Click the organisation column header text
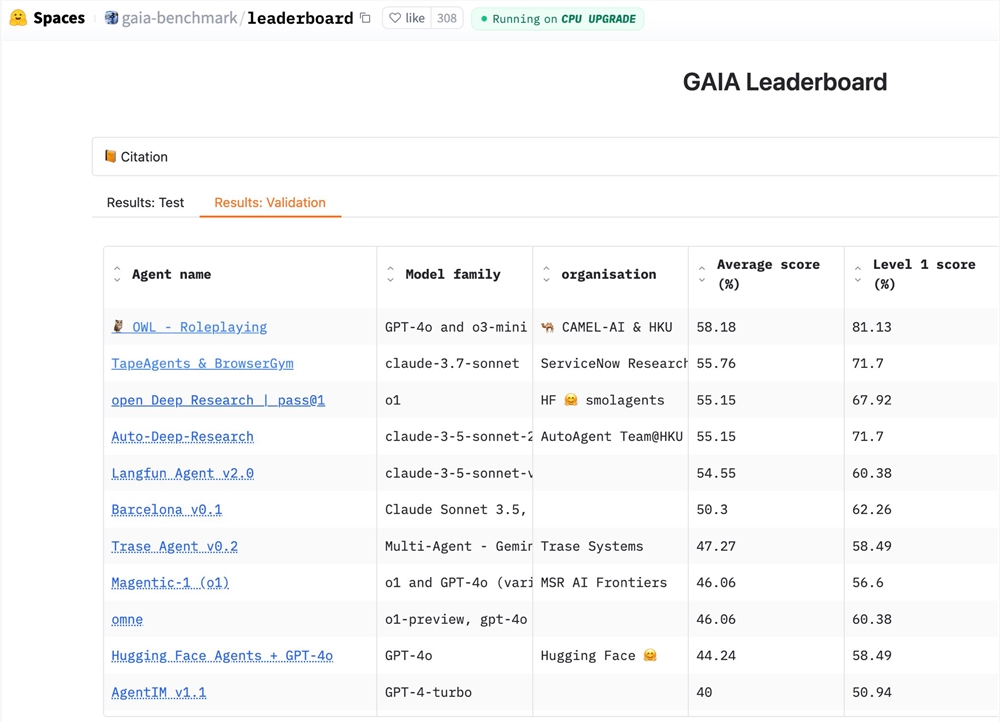The image size is (1000, 722). point(608,274)
